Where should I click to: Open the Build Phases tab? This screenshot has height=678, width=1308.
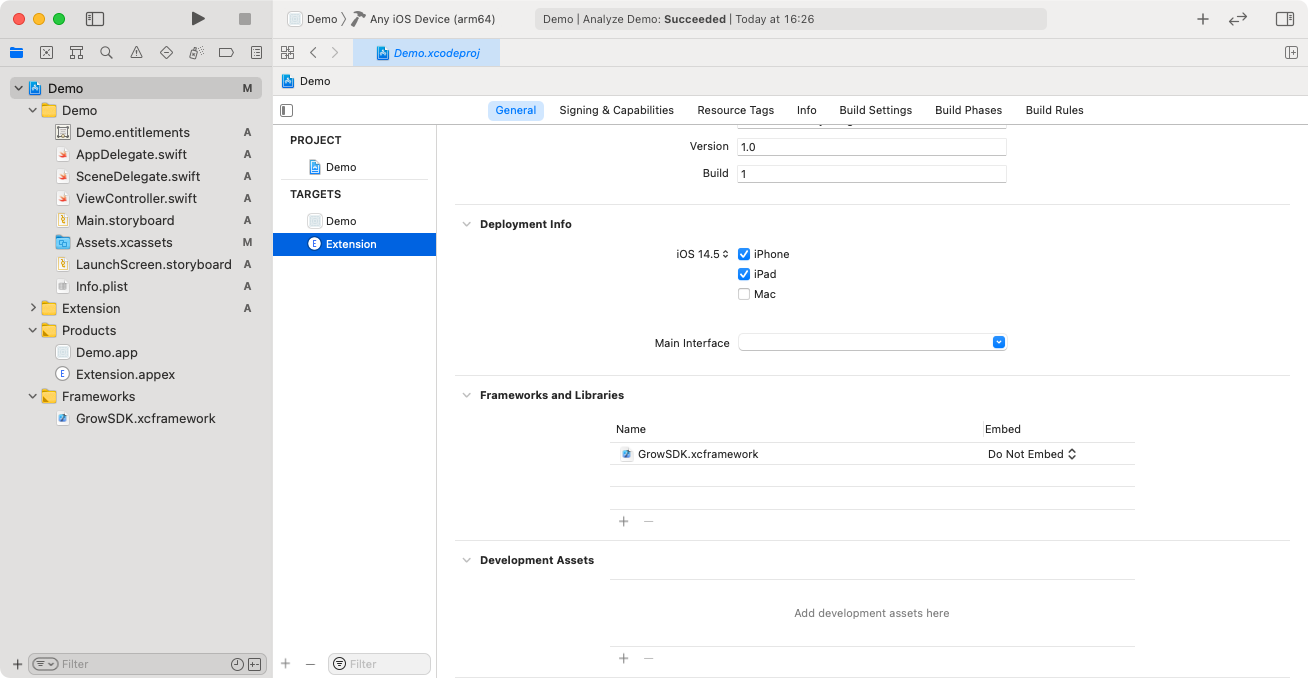click(x=968, y=110)
